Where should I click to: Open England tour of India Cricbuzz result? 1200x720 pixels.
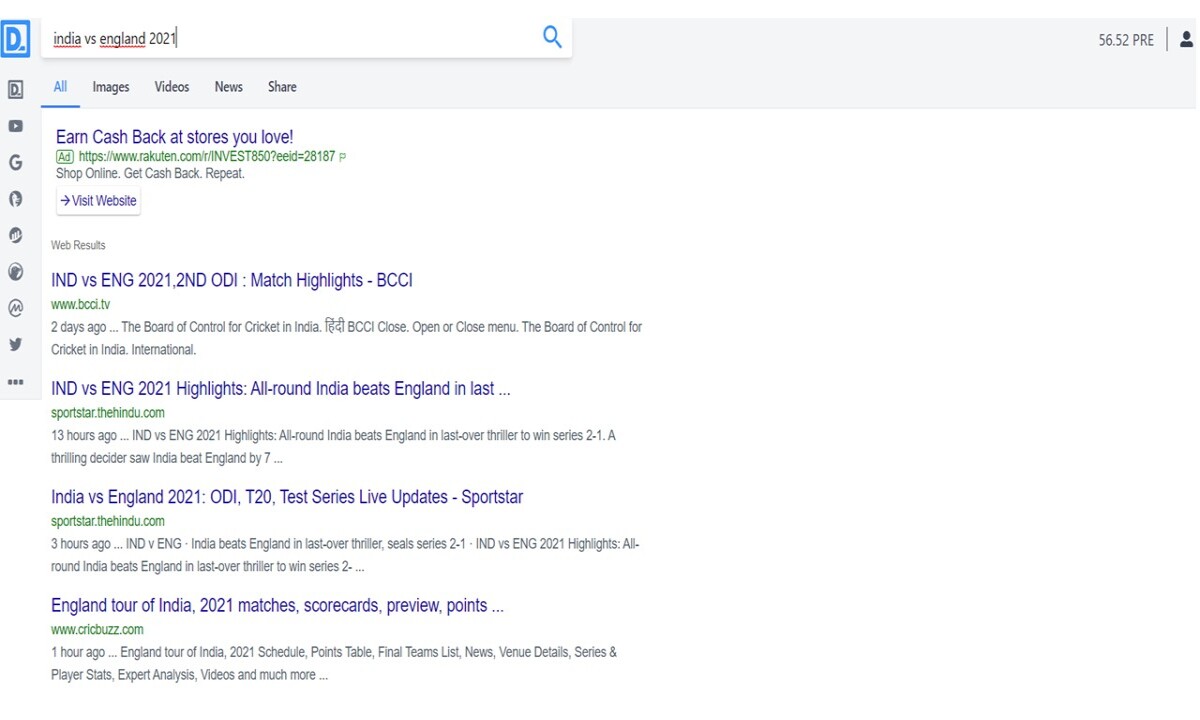pos(277,606)
